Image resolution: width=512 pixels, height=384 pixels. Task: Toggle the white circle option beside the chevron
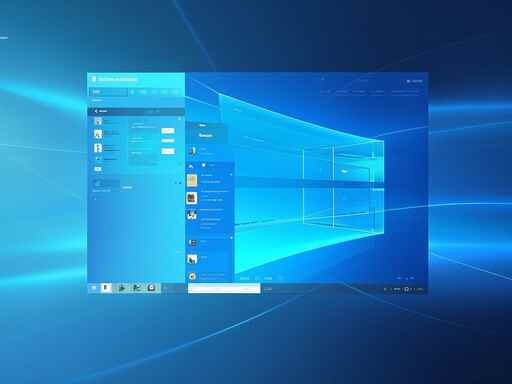[x=203, y=165]
